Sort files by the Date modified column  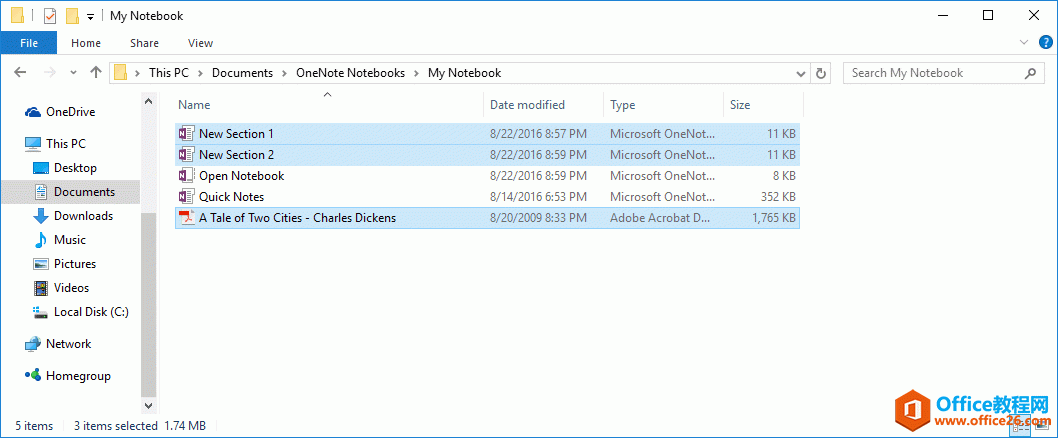[527, 105]
